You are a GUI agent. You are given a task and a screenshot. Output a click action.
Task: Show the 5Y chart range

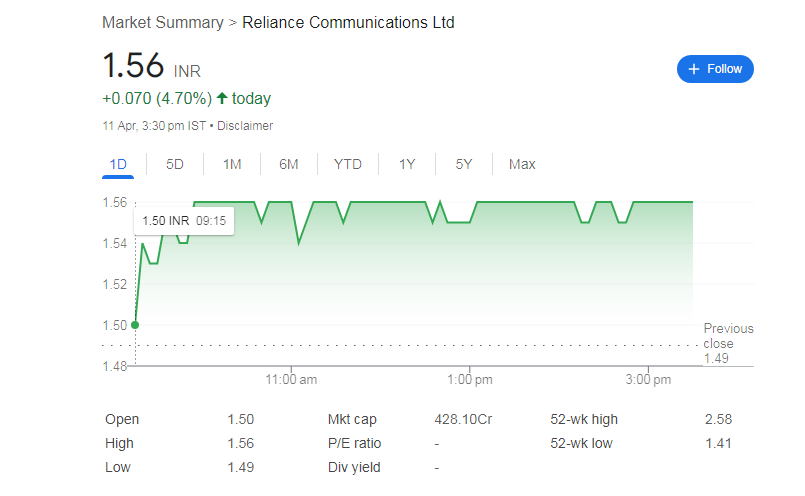(464, 164)
